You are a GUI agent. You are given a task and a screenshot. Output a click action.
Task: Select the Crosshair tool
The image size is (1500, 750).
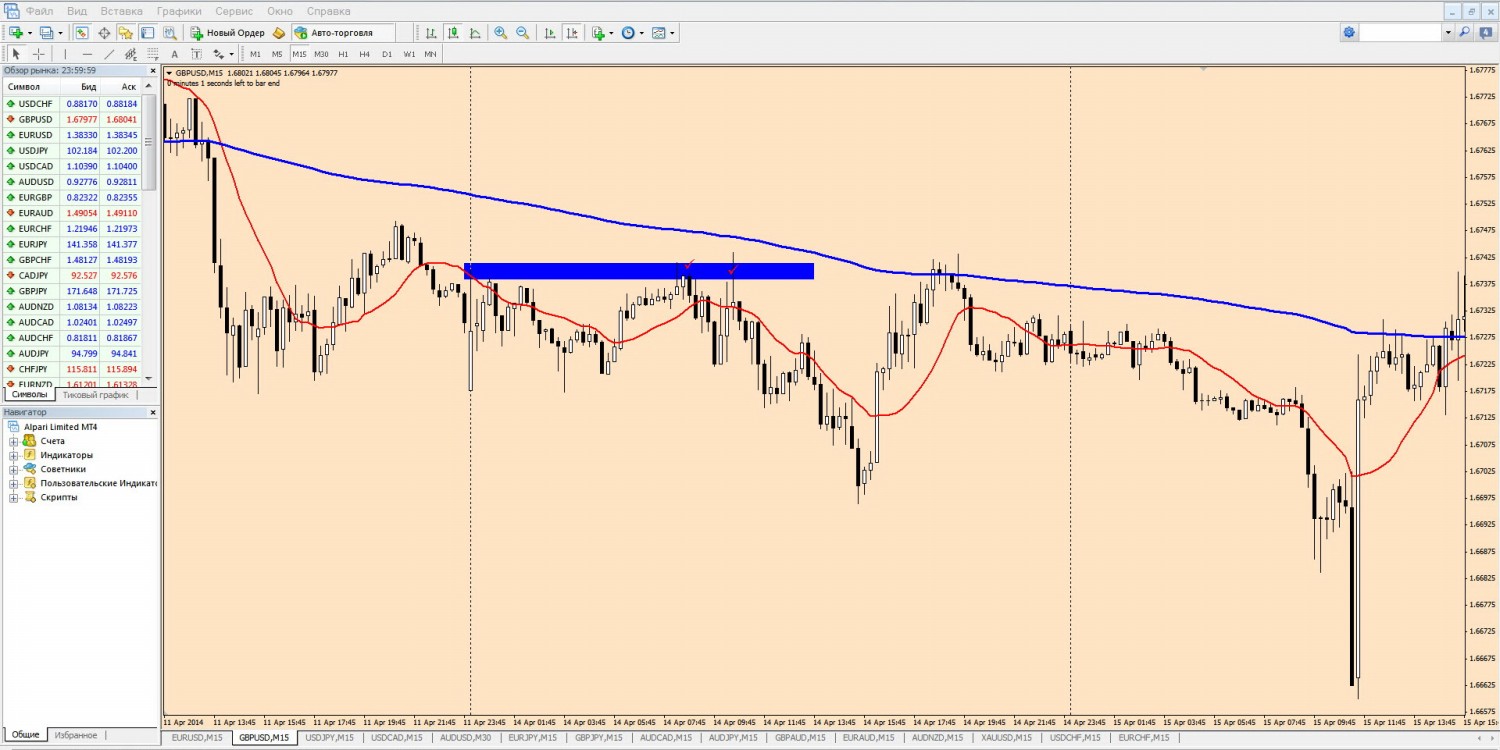pos(38,54)
